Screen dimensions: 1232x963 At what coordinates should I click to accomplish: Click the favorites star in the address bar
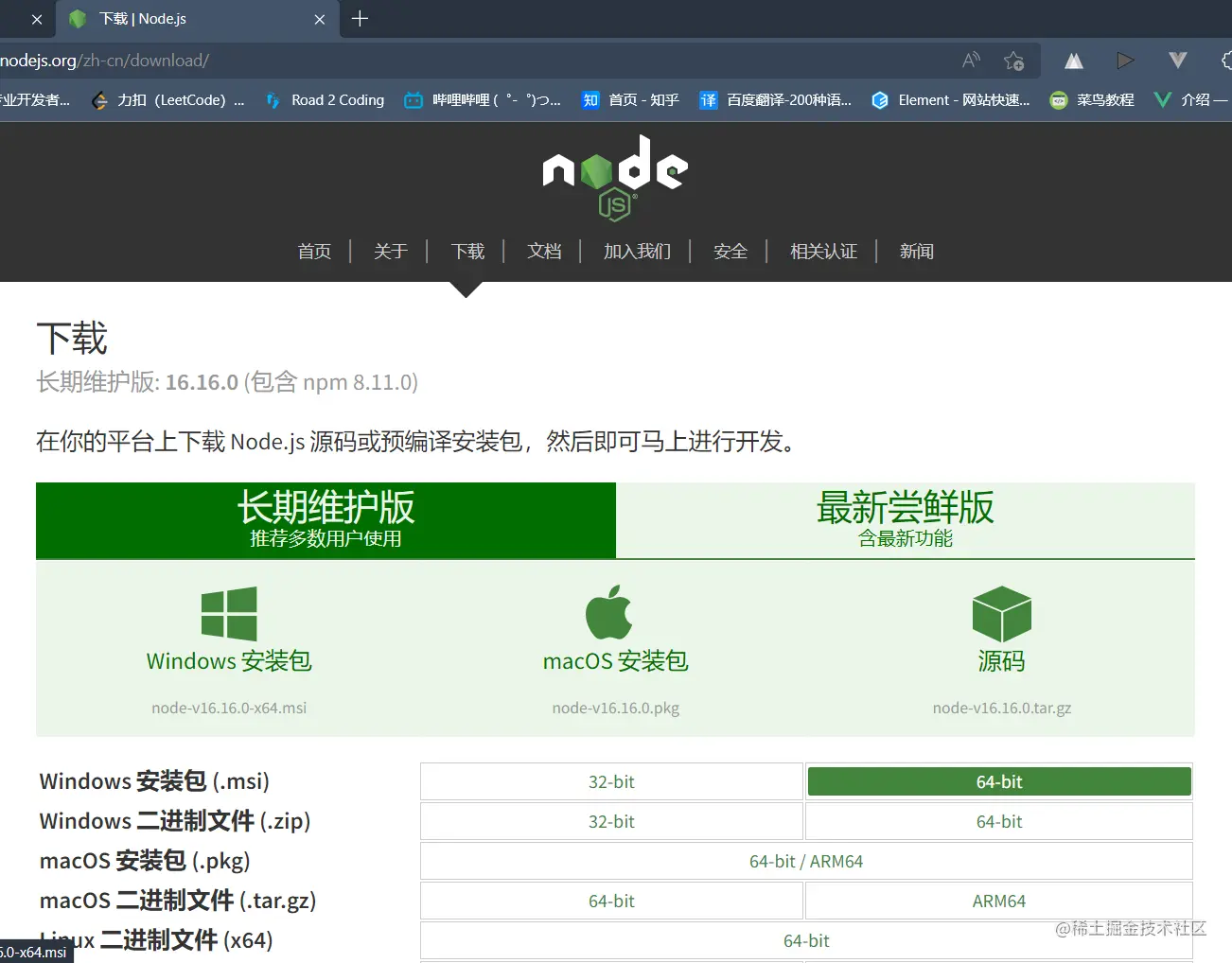click(1014, 60)
